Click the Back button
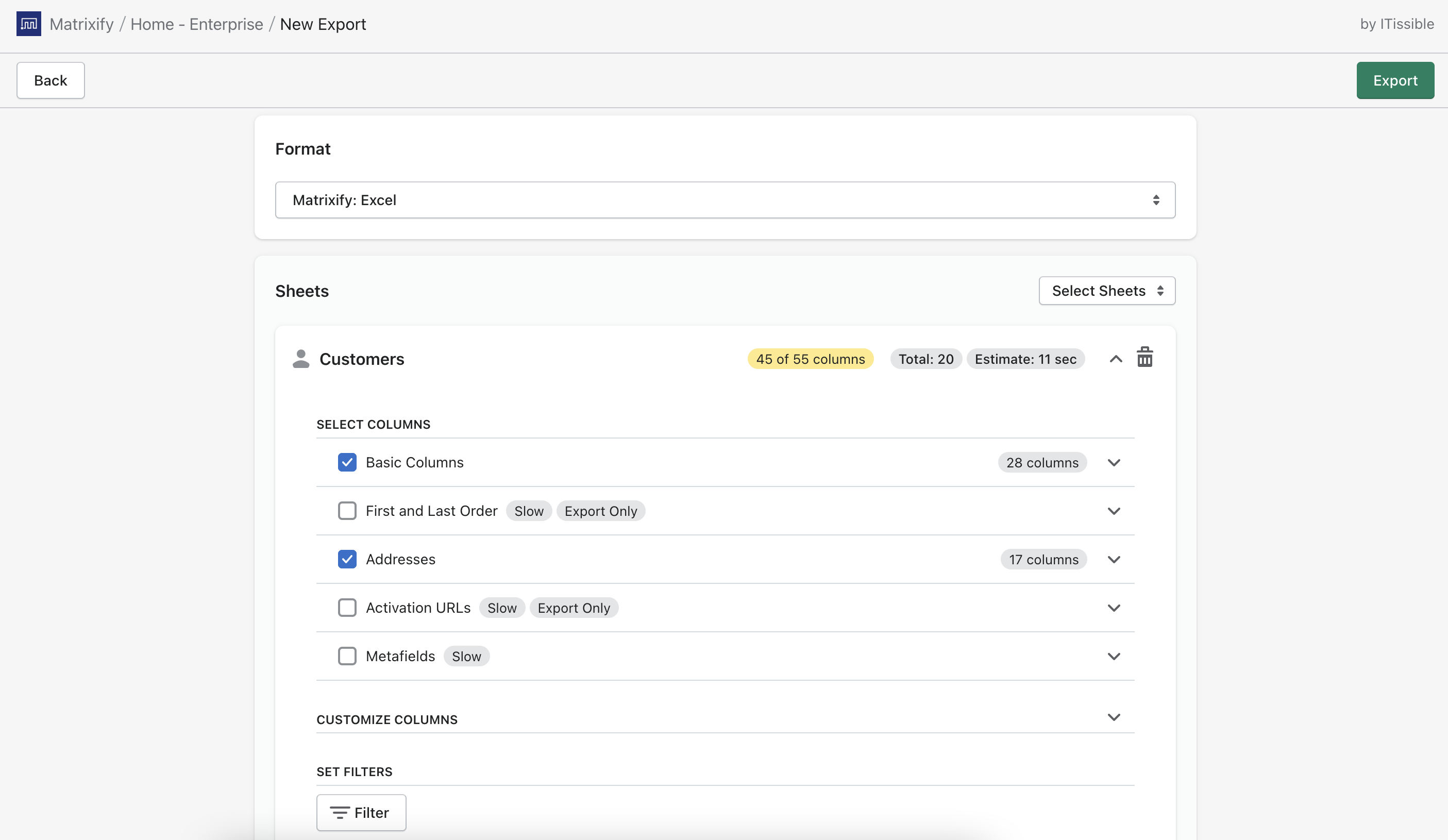 coord(50,80)
